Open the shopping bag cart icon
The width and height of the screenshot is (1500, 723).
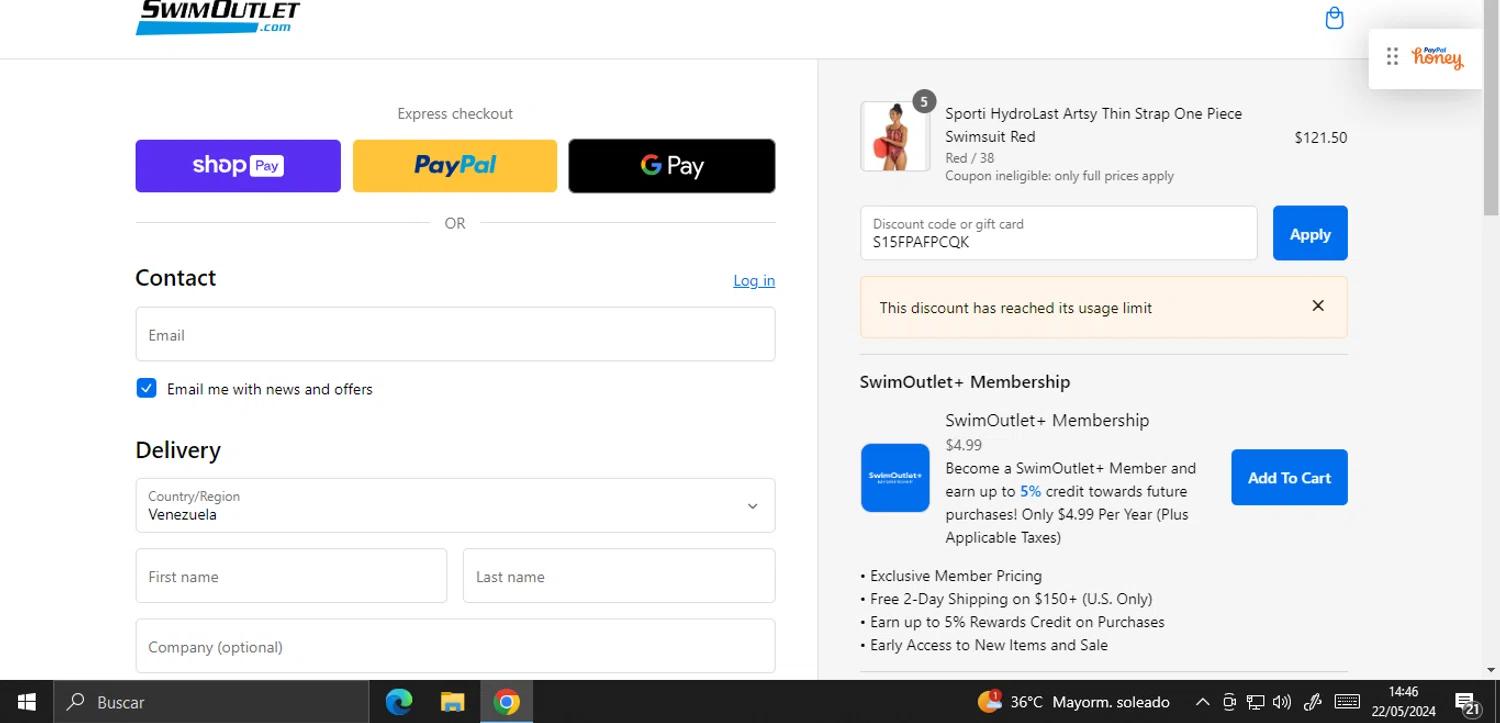(1334, 18)
